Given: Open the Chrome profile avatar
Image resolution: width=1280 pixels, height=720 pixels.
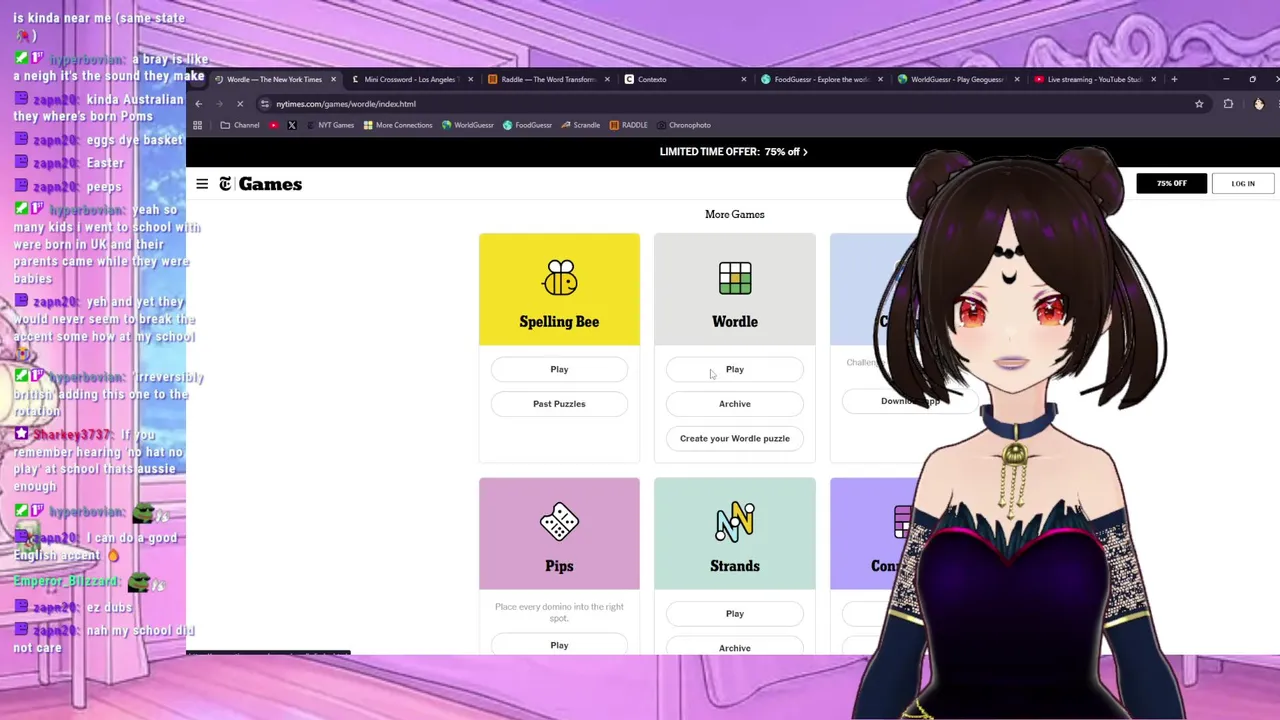Looking at the screenshot, I should point(1259,104).
